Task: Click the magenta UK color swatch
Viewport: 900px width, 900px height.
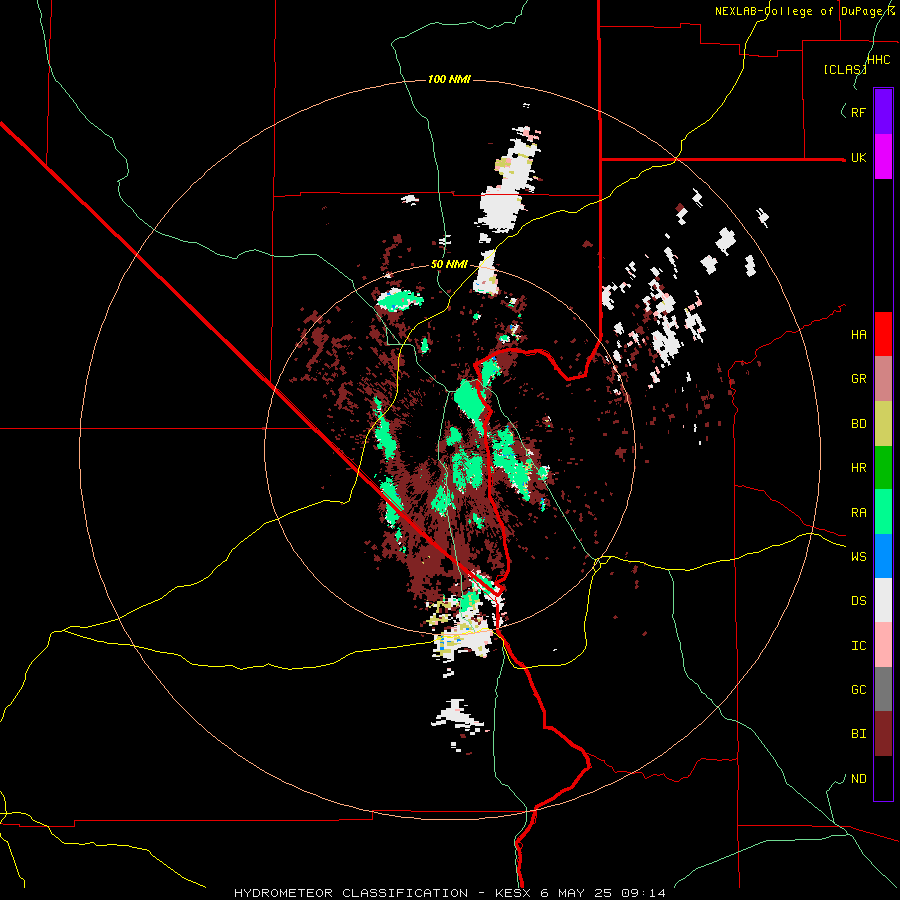Action: pos(883,157)
